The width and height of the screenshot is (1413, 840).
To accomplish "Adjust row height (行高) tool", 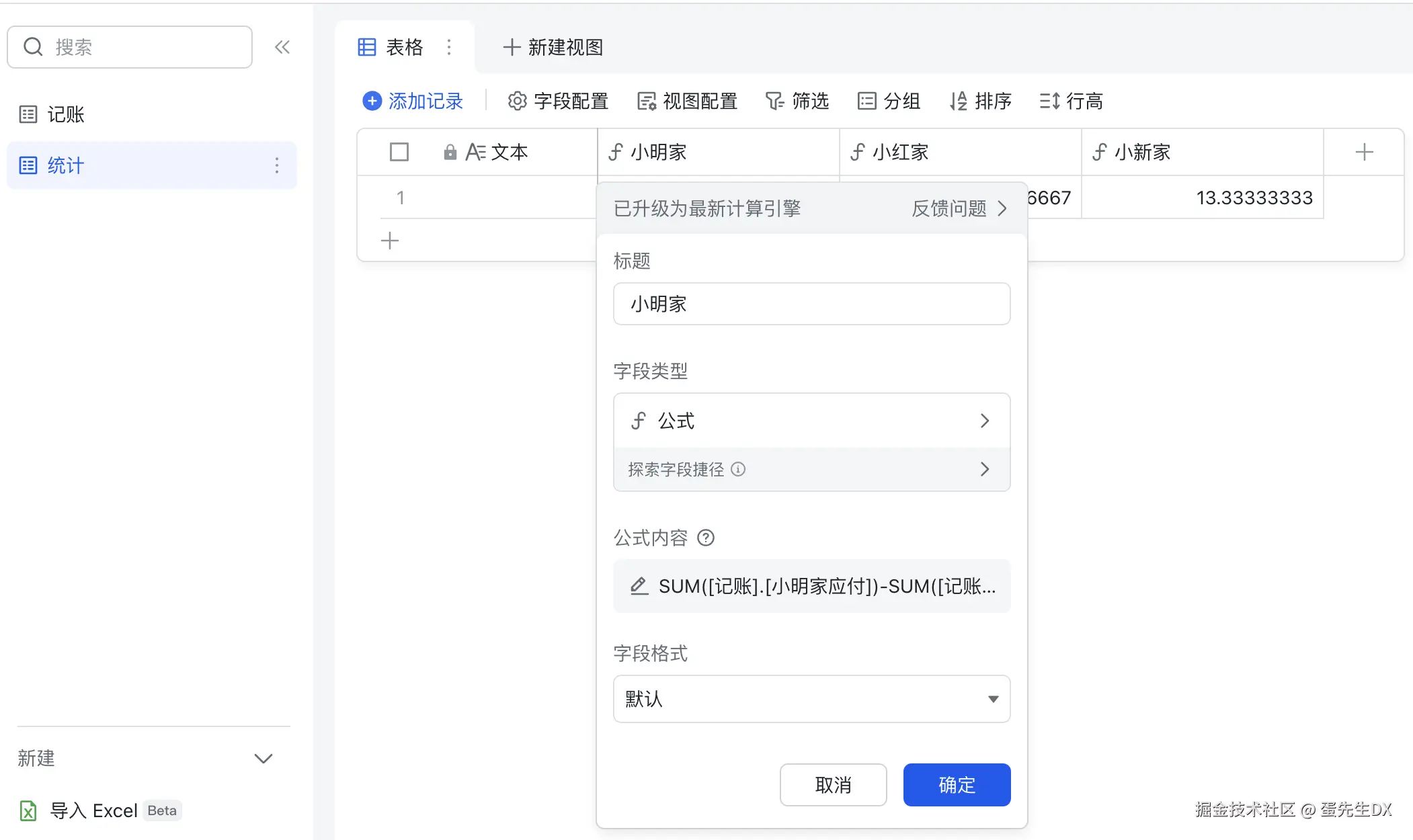I will click(1071, 101).
